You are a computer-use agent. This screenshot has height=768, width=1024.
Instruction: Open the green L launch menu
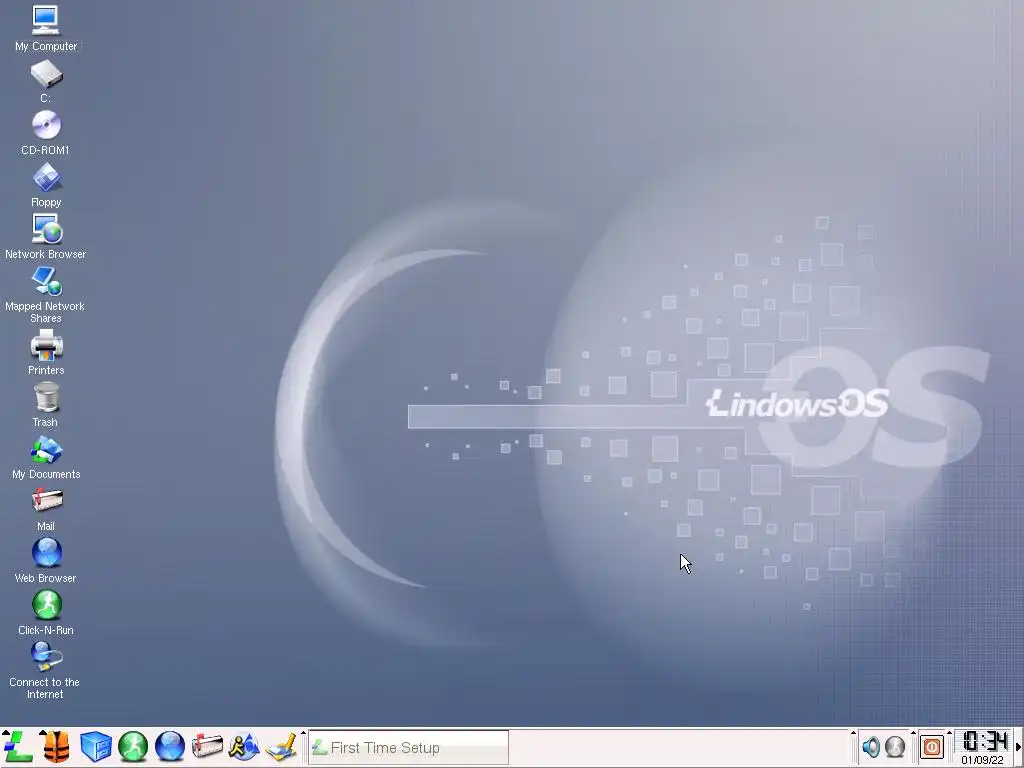(18, 746)
